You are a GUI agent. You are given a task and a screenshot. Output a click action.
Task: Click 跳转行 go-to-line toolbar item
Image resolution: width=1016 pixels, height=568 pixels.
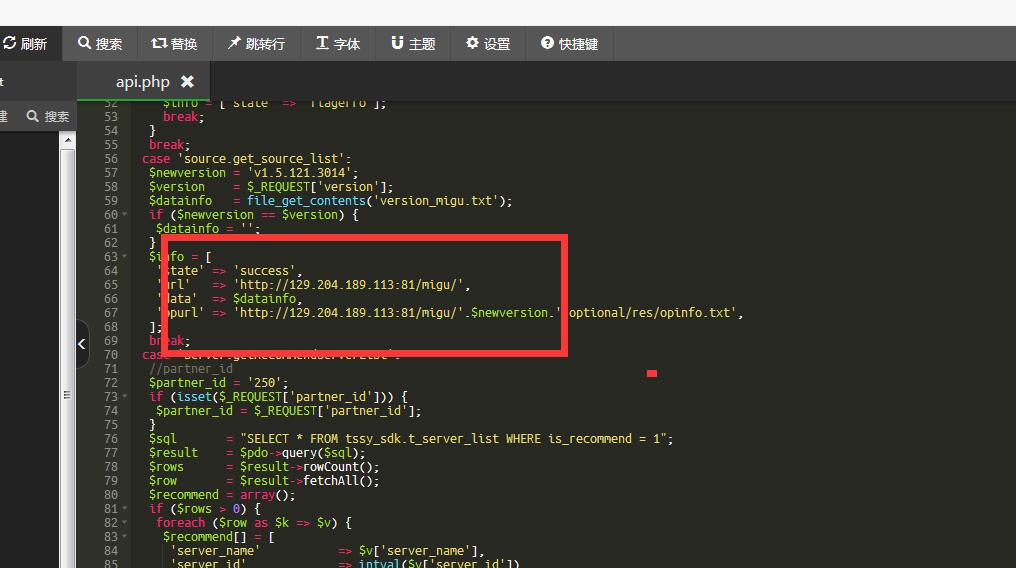pos(255,44)
